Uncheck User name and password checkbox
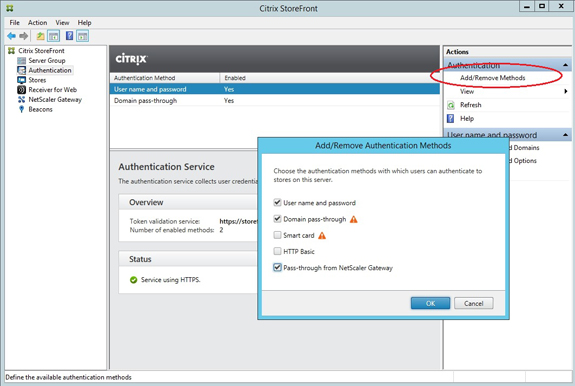Image resolution: width=575 pixels, height=386 pixels. point(277,202)
